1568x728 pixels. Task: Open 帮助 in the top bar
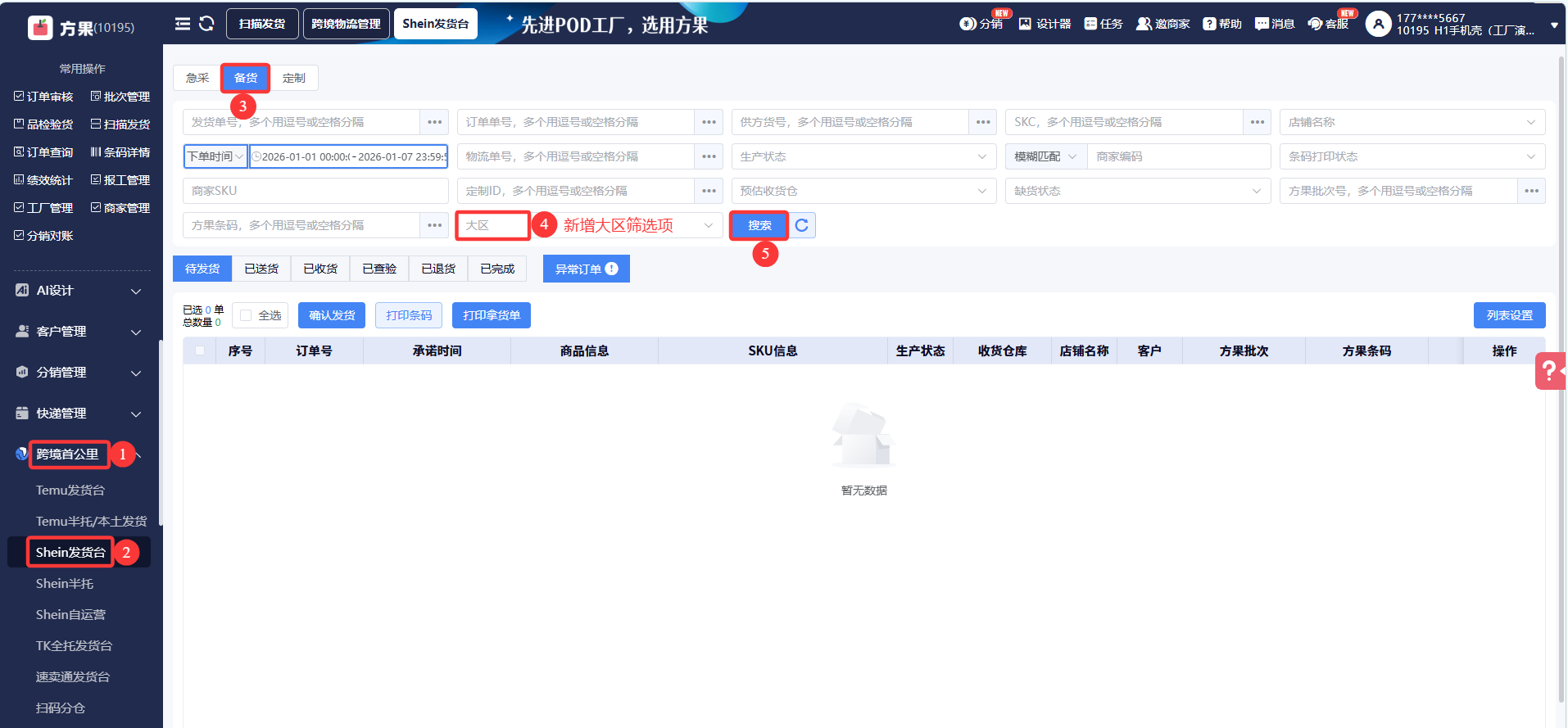tap(1222, 24)
